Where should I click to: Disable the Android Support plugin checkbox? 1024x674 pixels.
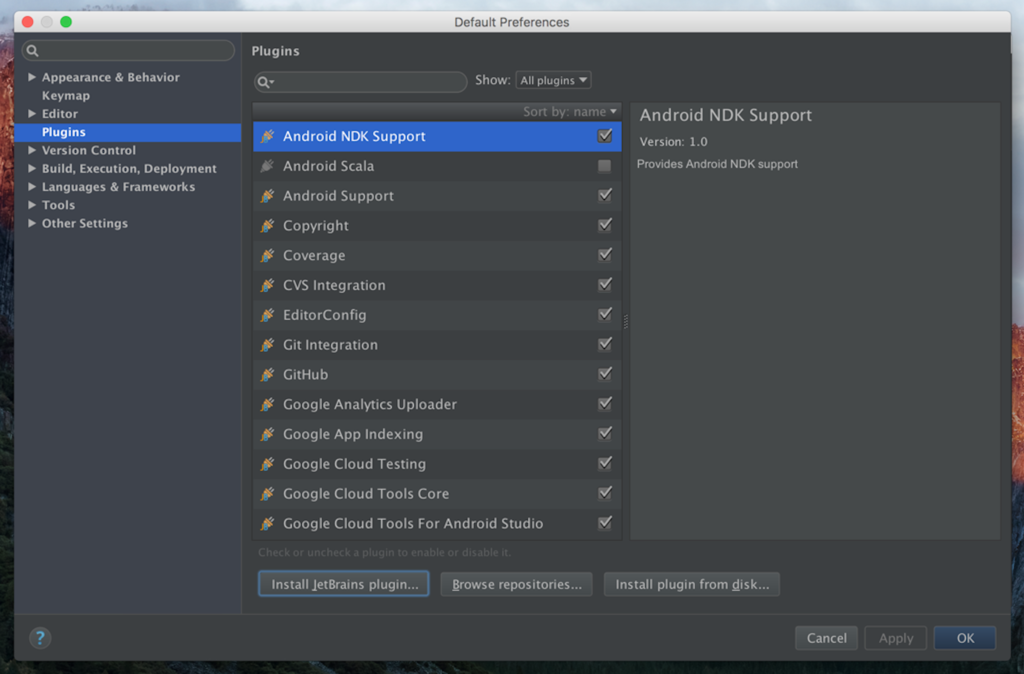[605, 195]
